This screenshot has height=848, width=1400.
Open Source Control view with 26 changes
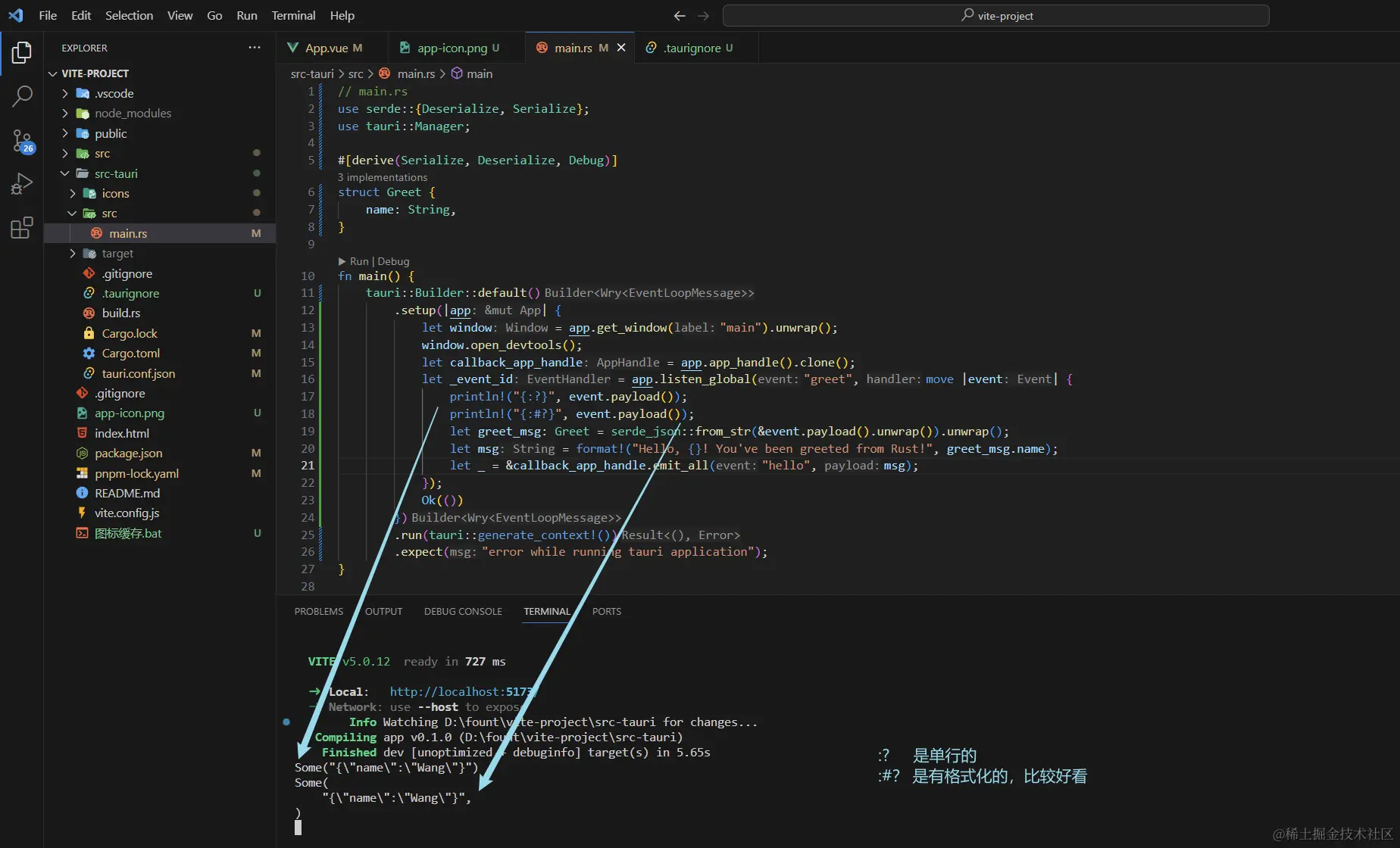tap(22, 141)
